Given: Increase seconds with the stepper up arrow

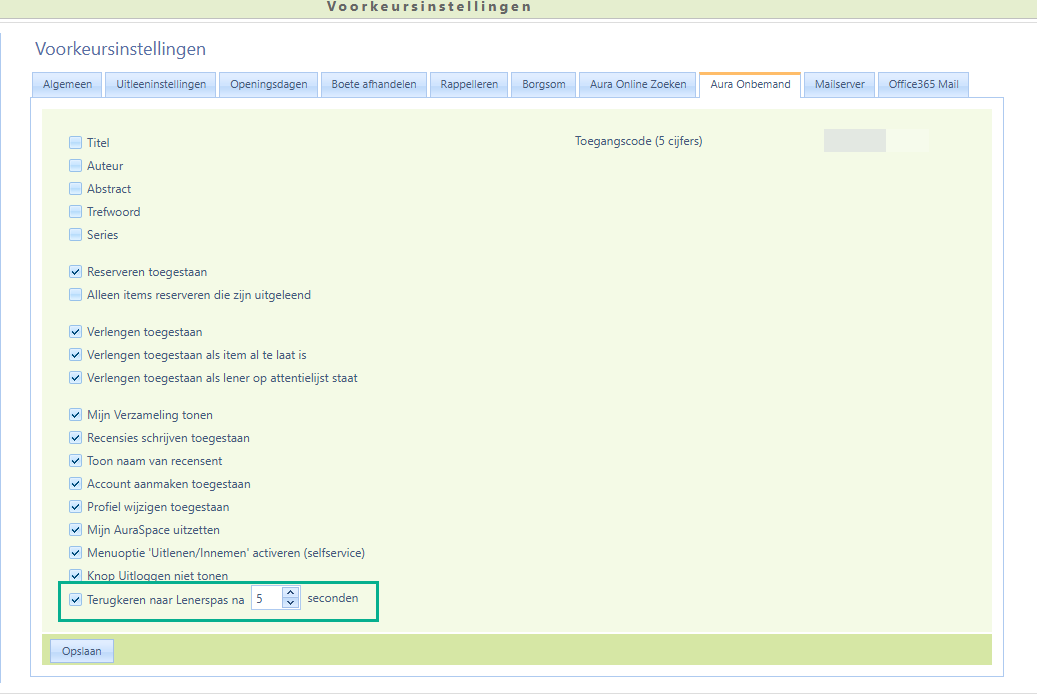Looking at the screenshot, I should tap(290, 594).
